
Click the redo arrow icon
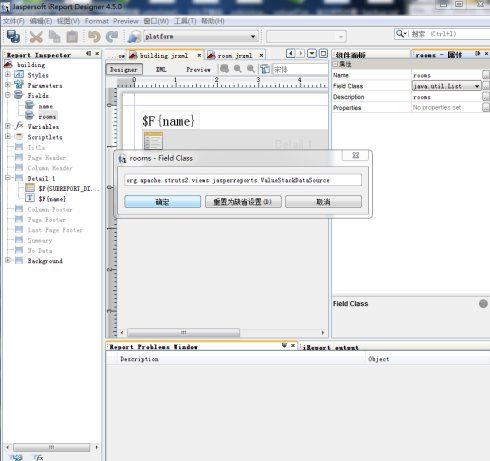coord(112,37)
